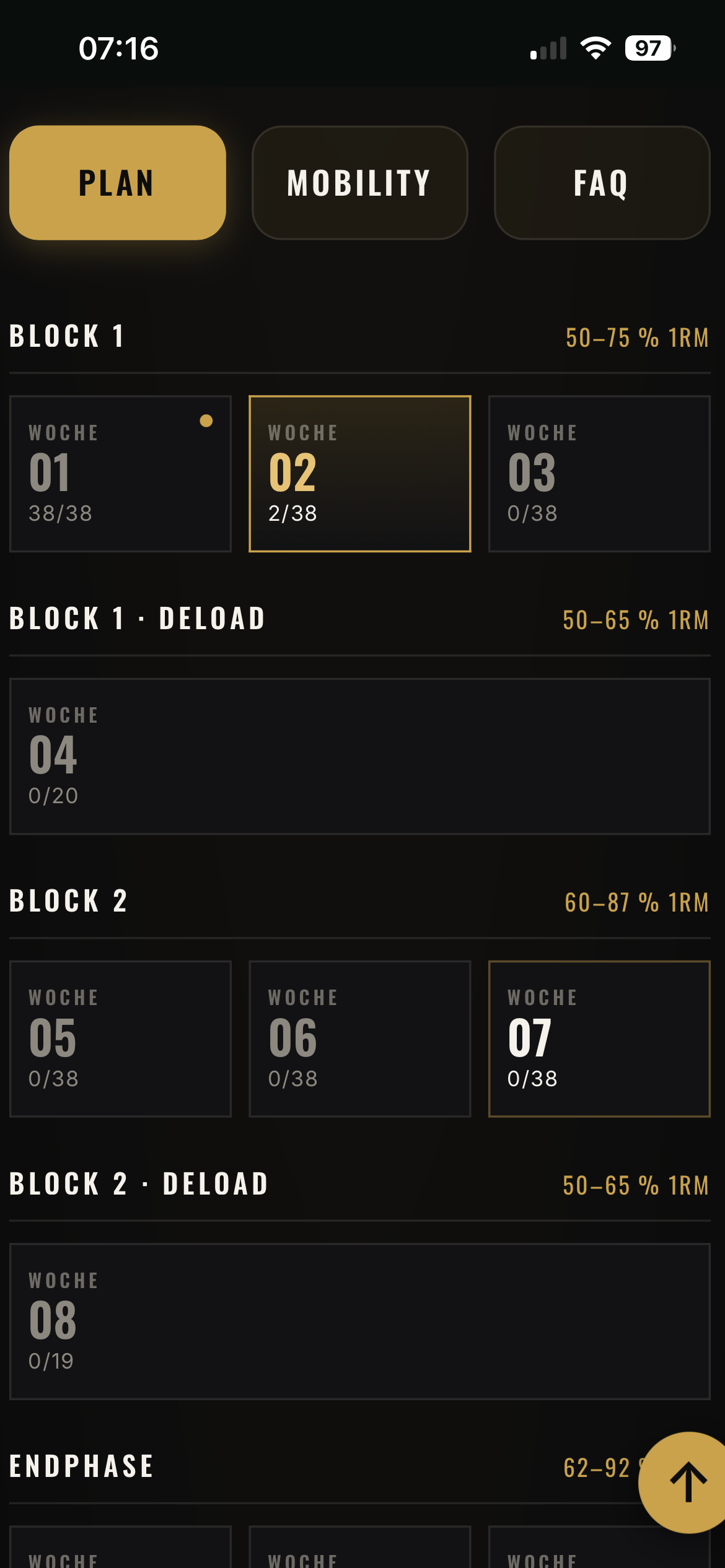Open the Woche 06 card
The height and width of the screenshot is (1568, 725).
click(359, 1039)
